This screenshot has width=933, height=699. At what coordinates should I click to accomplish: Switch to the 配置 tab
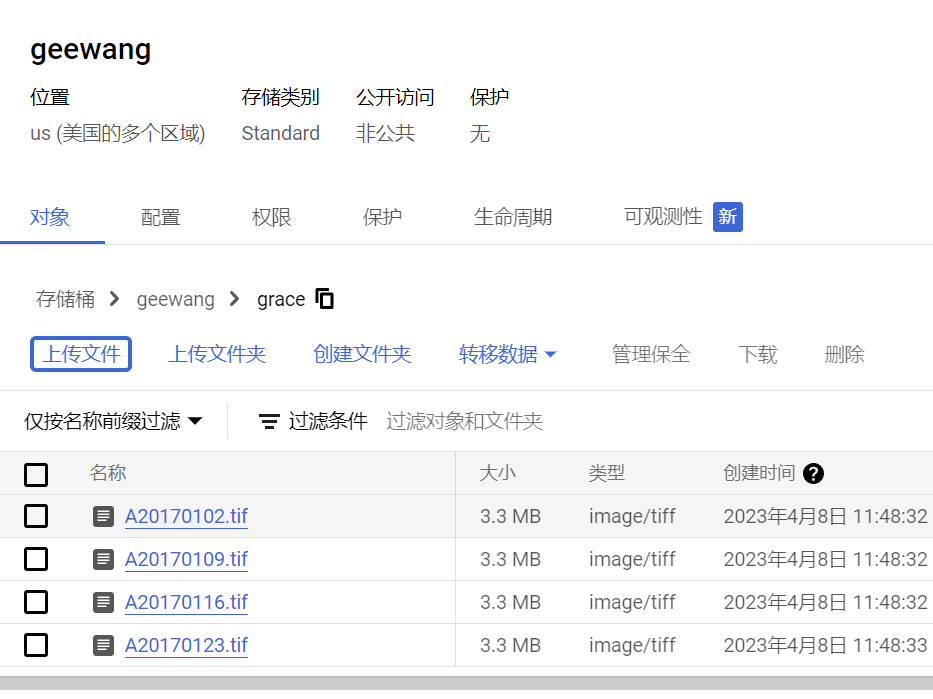tap(161, 217)
